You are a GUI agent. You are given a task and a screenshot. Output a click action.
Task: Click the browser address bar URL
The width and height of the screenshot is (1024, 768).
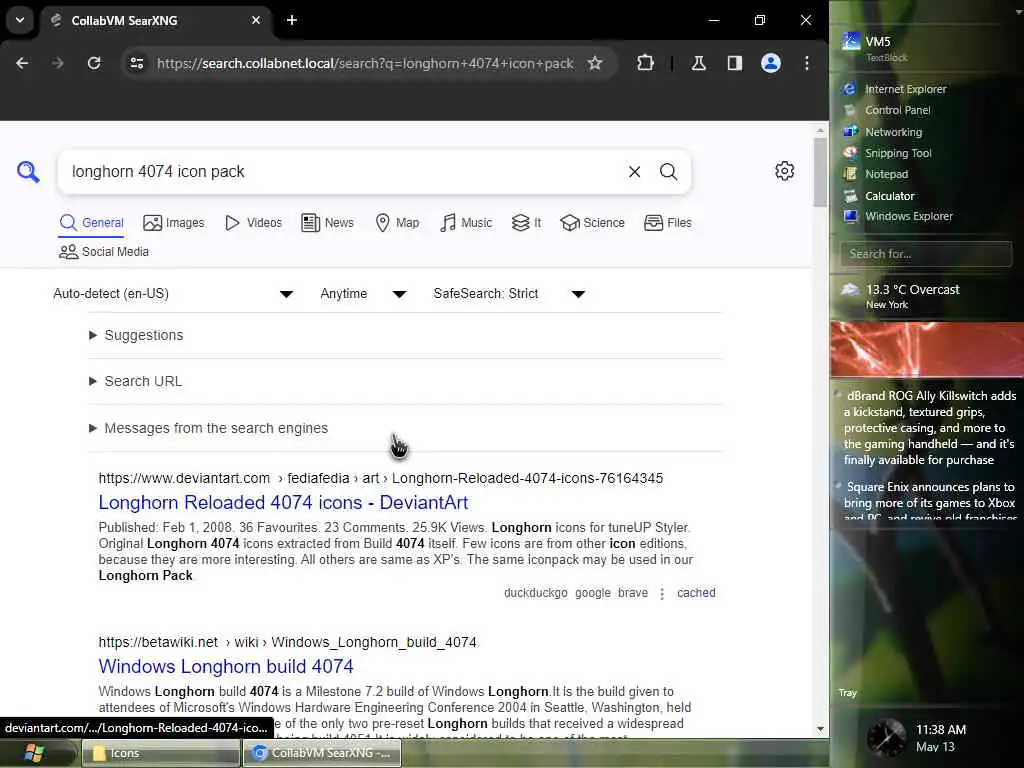click(365, 63)
